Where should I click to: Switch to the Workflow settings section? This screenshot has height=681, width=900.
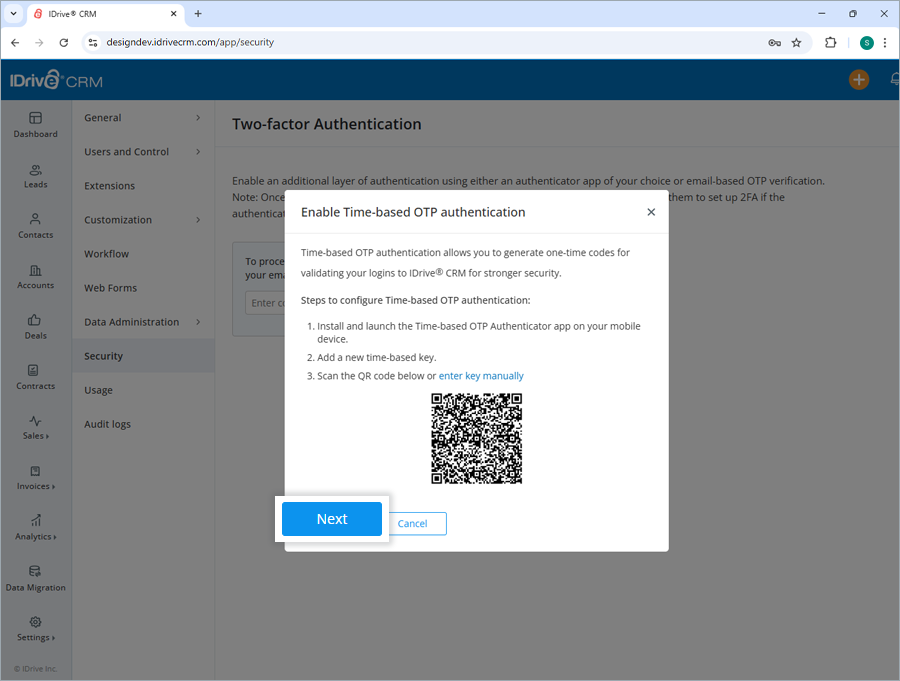(x=106, y=253)
